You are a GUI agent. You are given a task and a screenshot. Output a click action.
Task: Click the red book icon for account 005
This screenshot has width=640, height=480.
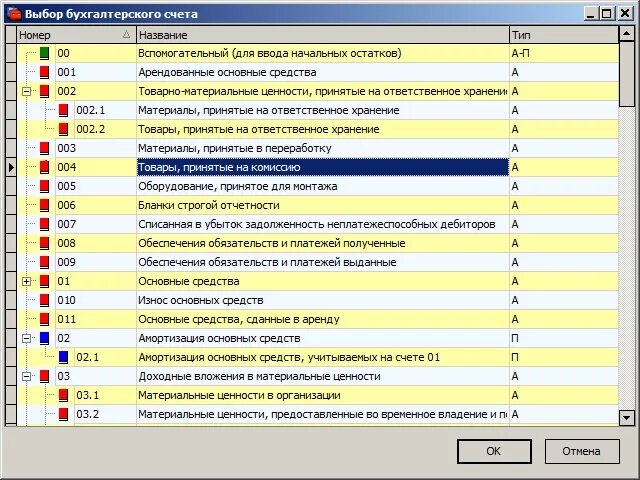(x=44, y=186)
